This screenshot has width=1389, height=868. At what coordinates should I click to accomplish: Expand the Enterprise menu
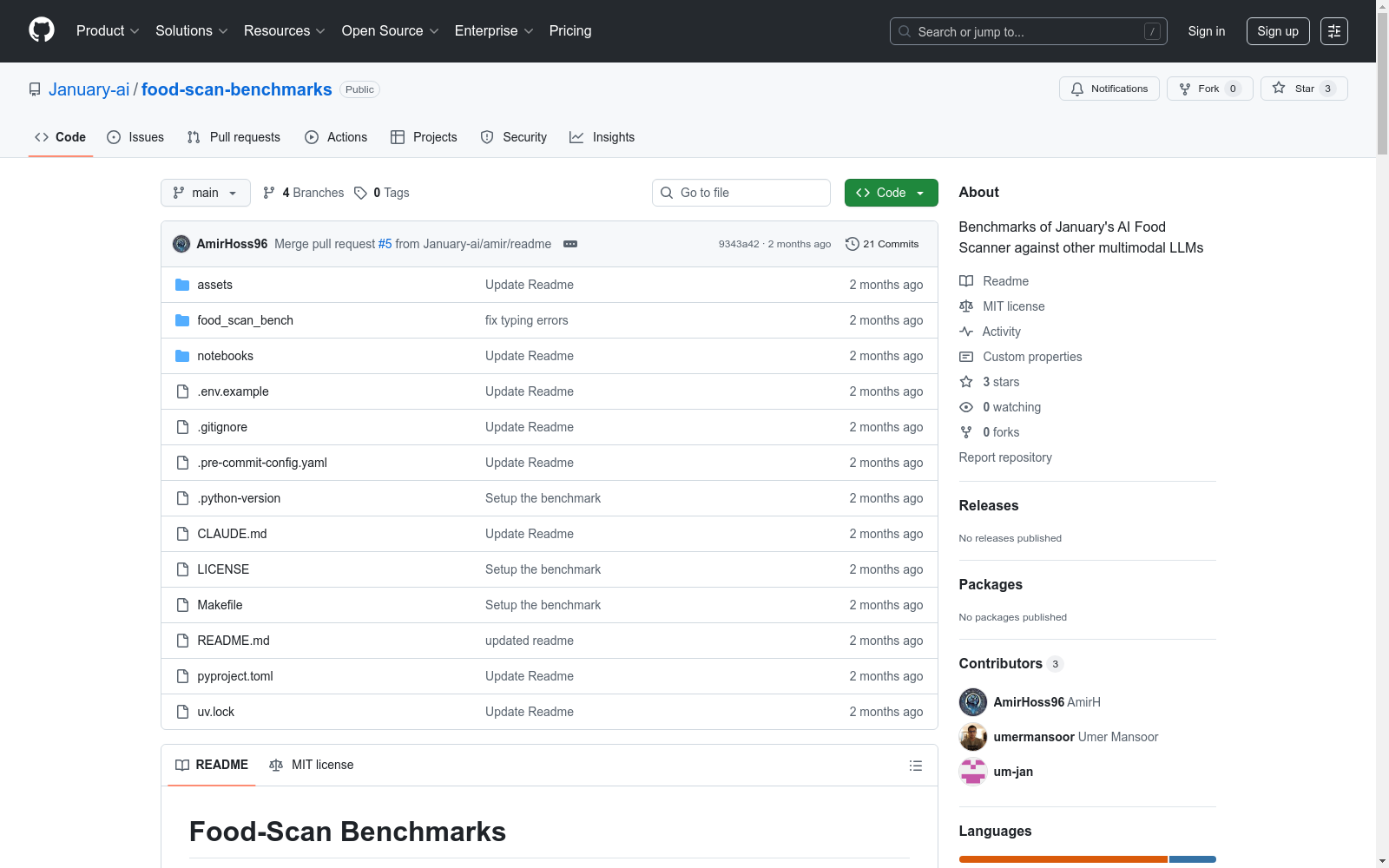point(494,31)
